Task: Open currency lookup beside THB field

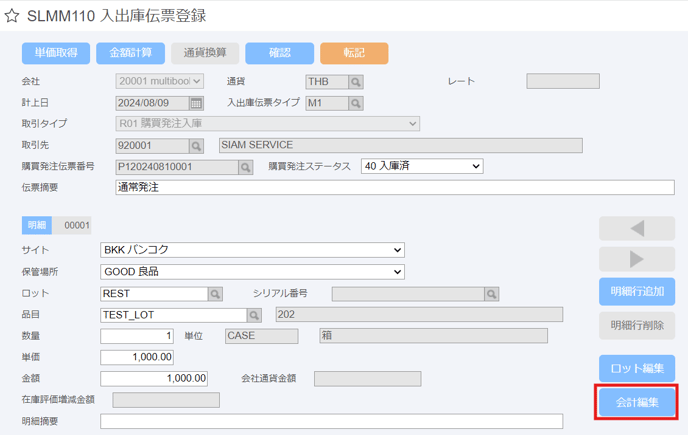Action: click(x=356, y=82)
